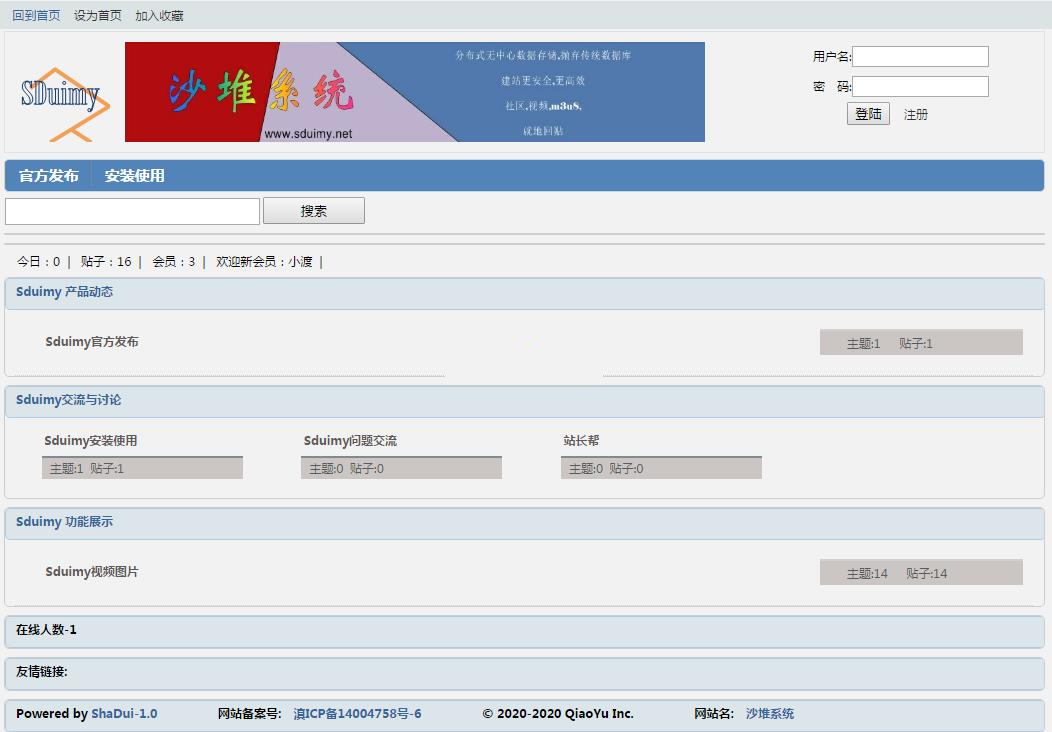Focus the forum search text box
The width and height of the screenshot is (1052, 732).
tap(132, 211)
